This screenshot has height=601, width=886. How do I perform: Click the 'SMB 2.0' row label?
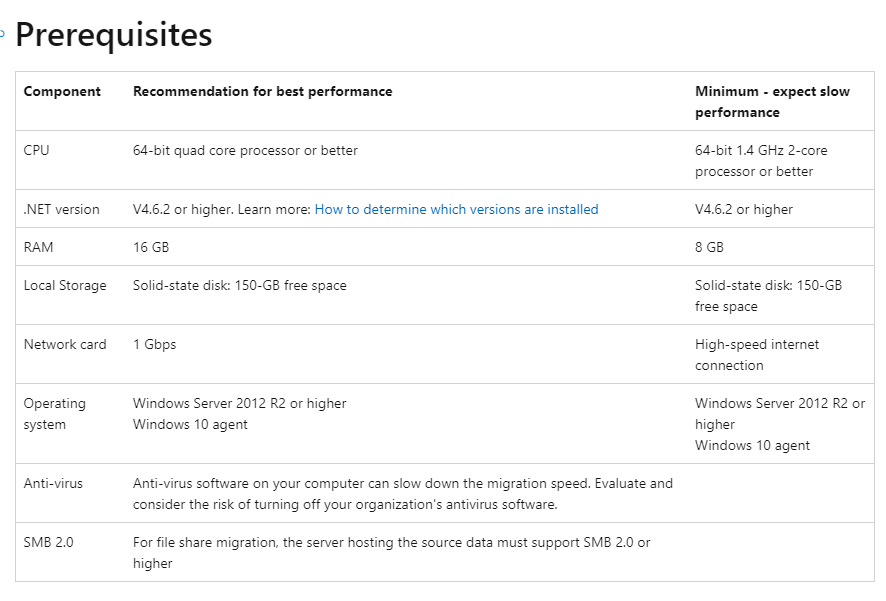click(48, 542)
